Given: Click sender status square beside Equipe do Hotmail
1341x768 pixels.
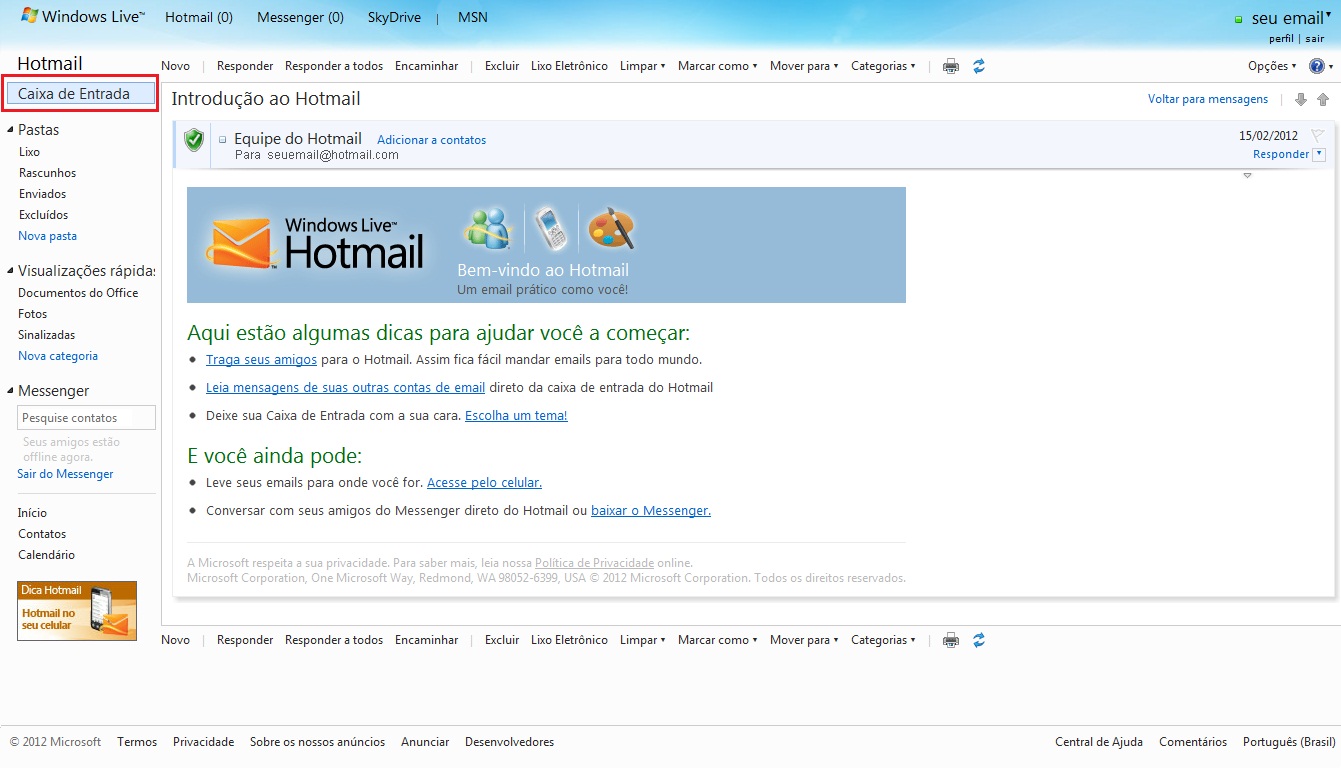Looking at the screenshot, I should point(223,140).
